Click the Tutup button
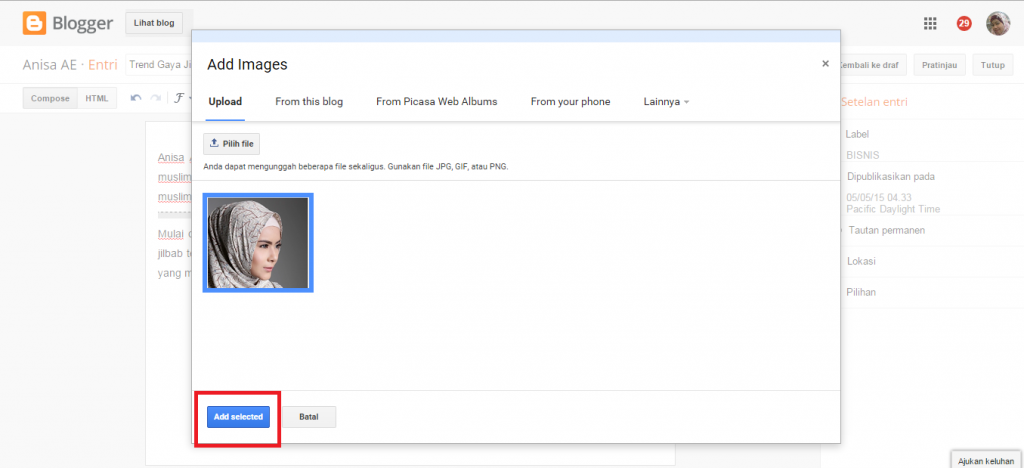This screenshot has height=468, width=1024. pos(993,65)
